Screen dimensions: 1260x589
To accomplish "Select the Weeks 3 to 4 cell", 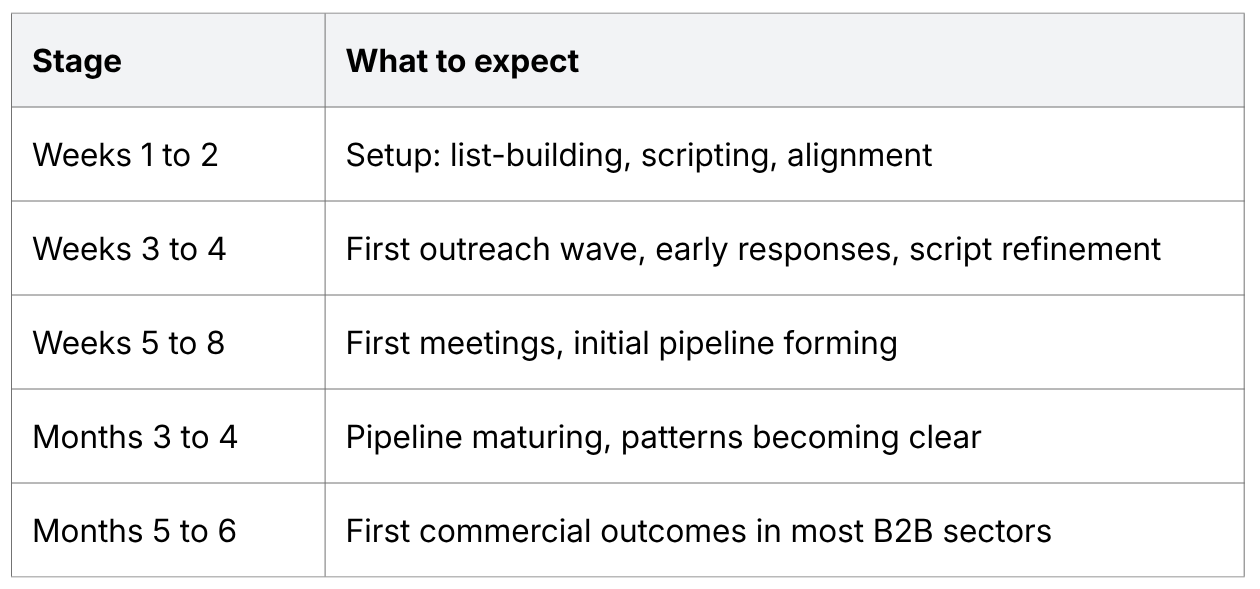I will click(x=168, y=248).
